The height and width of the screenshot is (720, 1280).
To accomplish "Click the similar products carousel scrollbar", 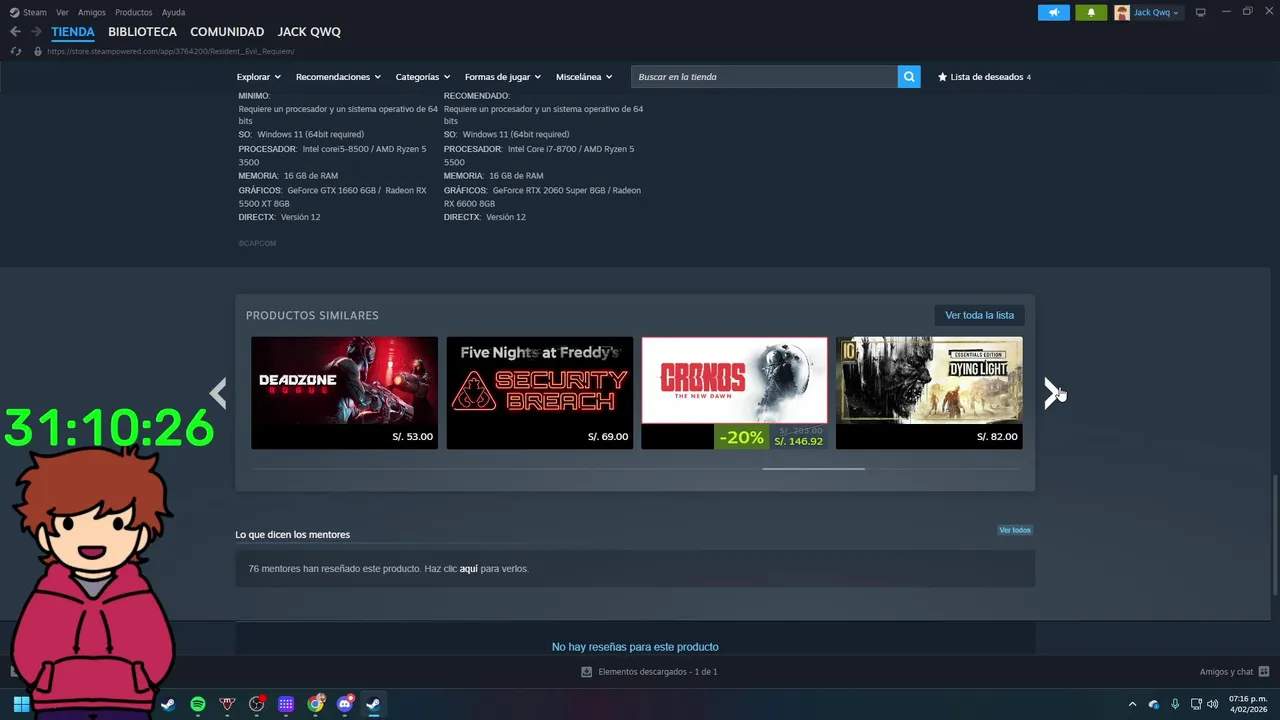I will tap(813, 468).
